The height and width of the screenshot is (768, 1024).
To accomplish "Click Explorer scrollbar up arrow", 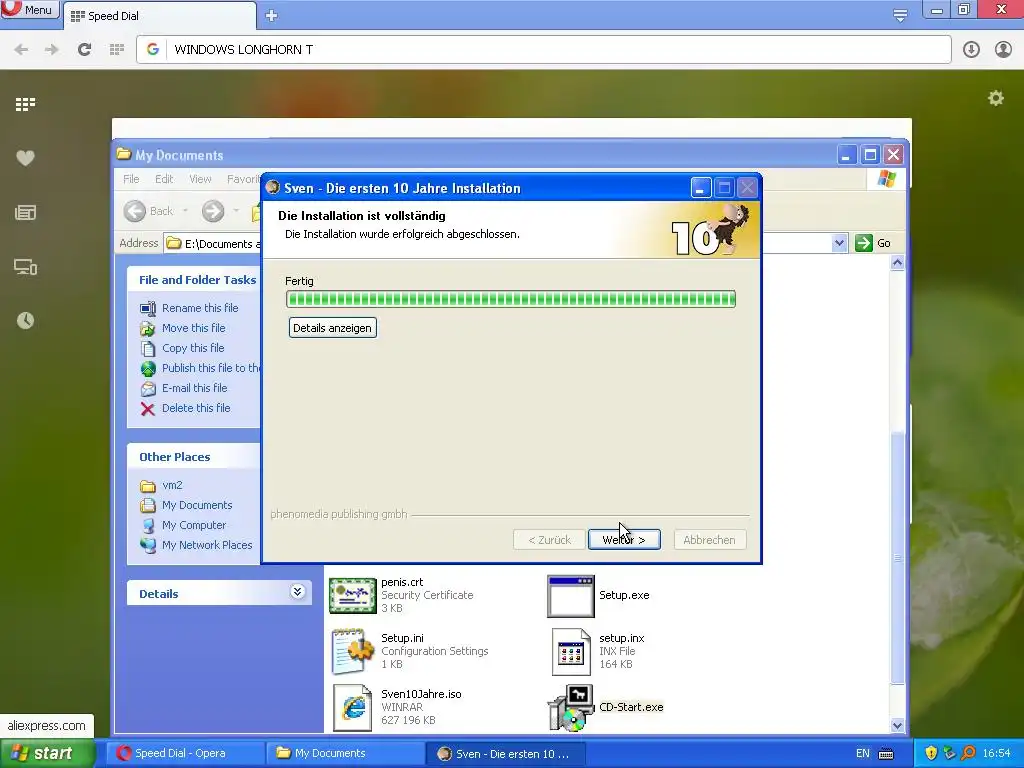I will tap(897, 263).
